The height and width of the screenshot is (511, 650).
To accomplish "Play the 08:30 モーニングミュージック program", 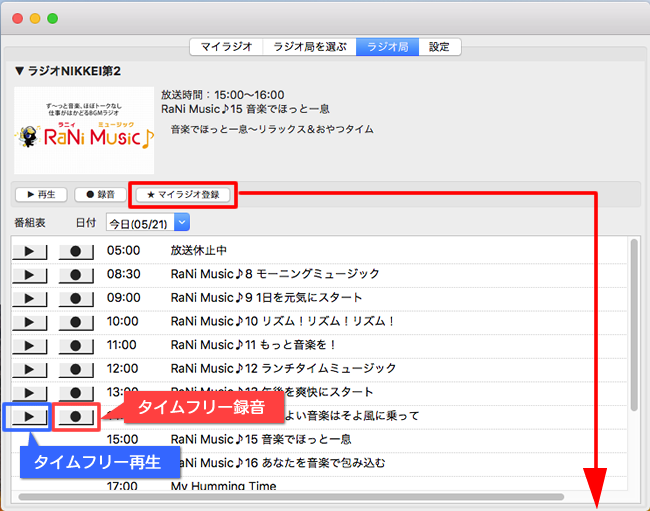I will (x=29, y=275).
